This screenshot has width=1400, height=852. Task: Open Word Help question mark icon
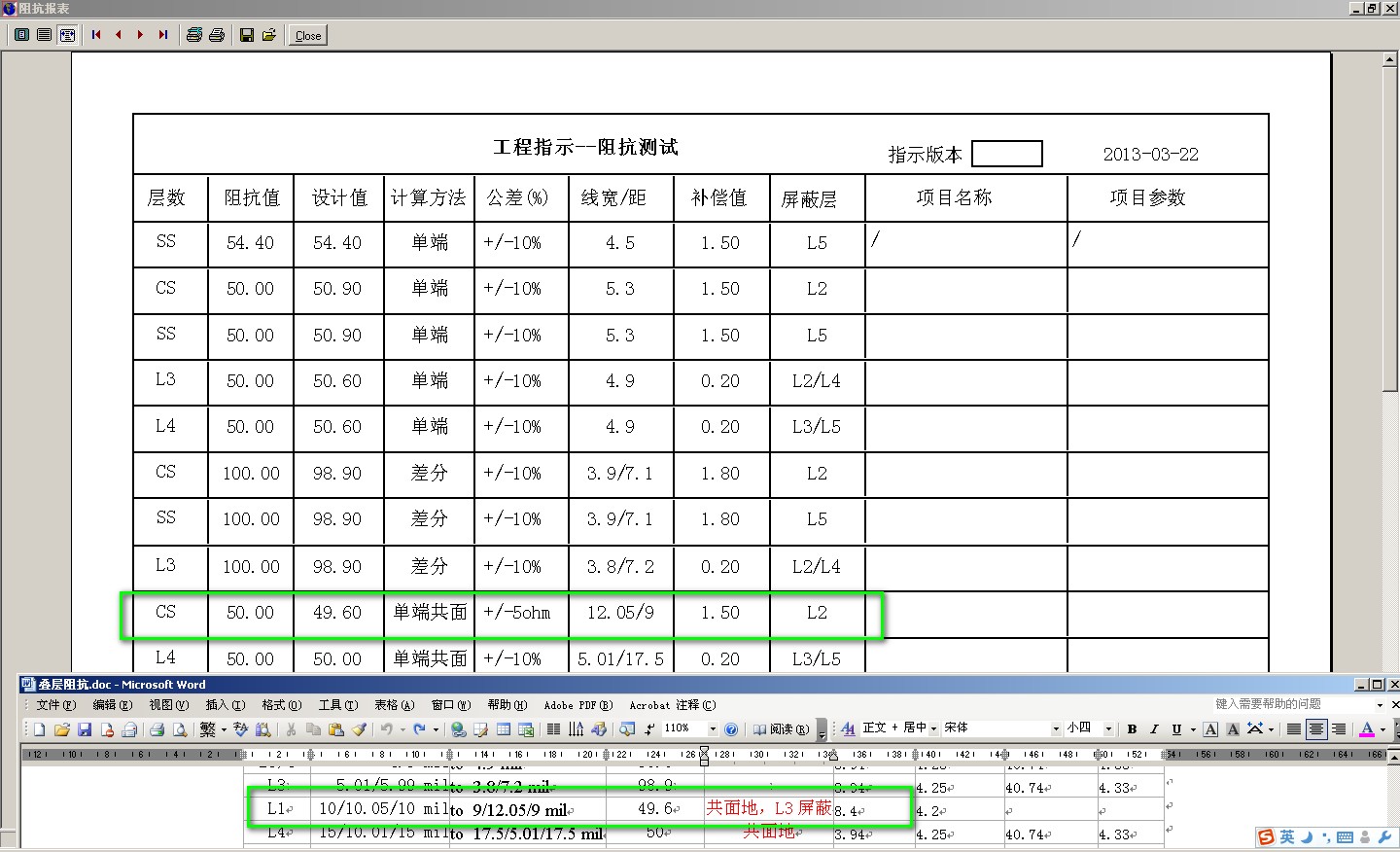(731, 729)
